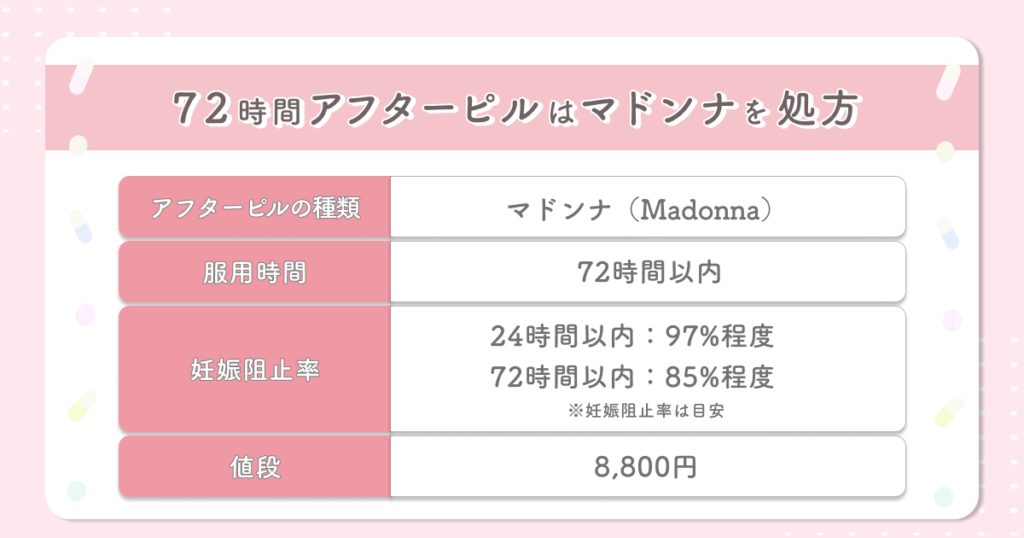Image resolution: width=1024 pixels, height=538 pixels.
Task: Click the 24時間以内：97%程度 text line
Action: [x=632, y=336]
